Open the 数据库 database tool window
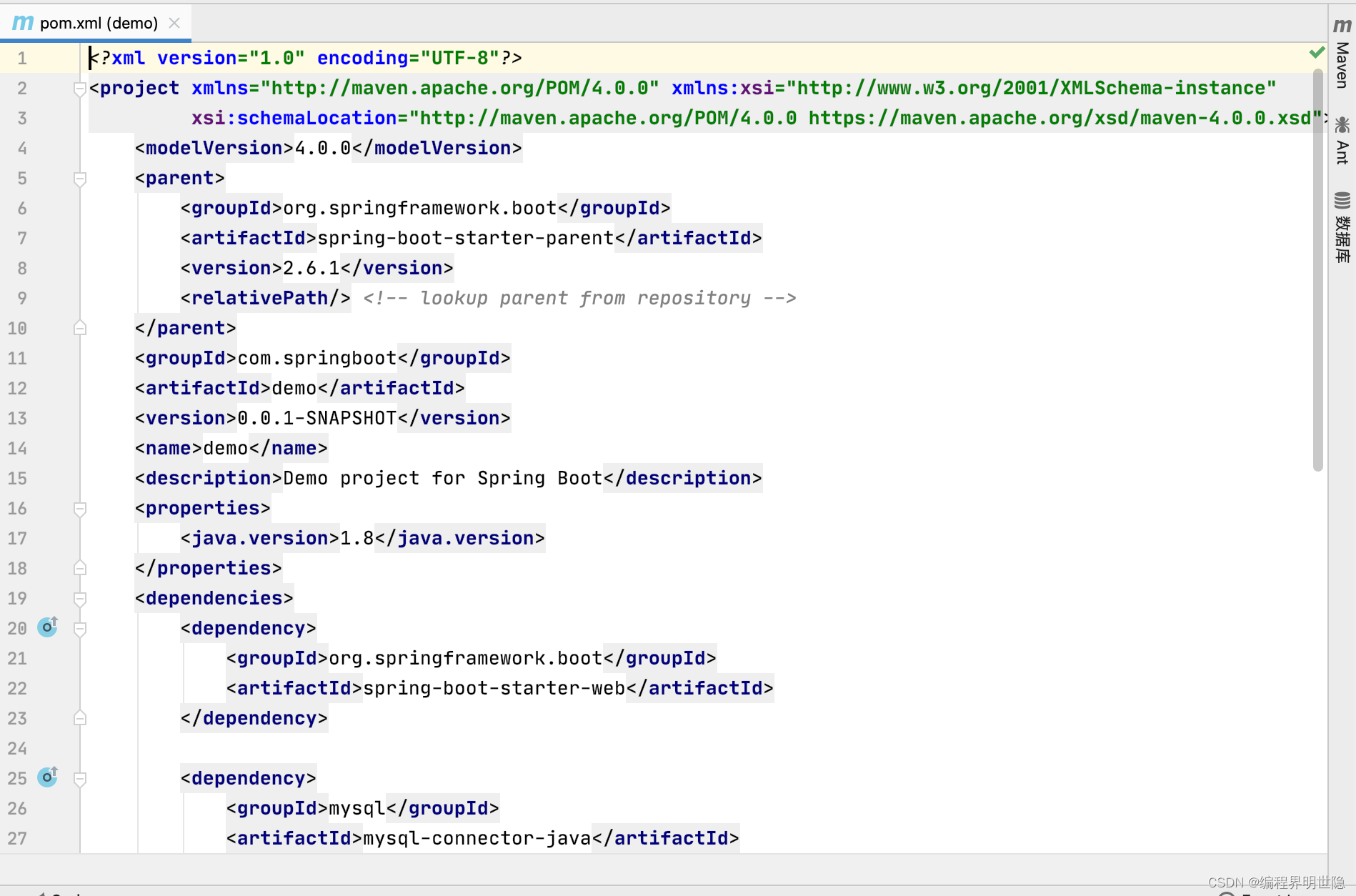 [x=1342, y=227]
